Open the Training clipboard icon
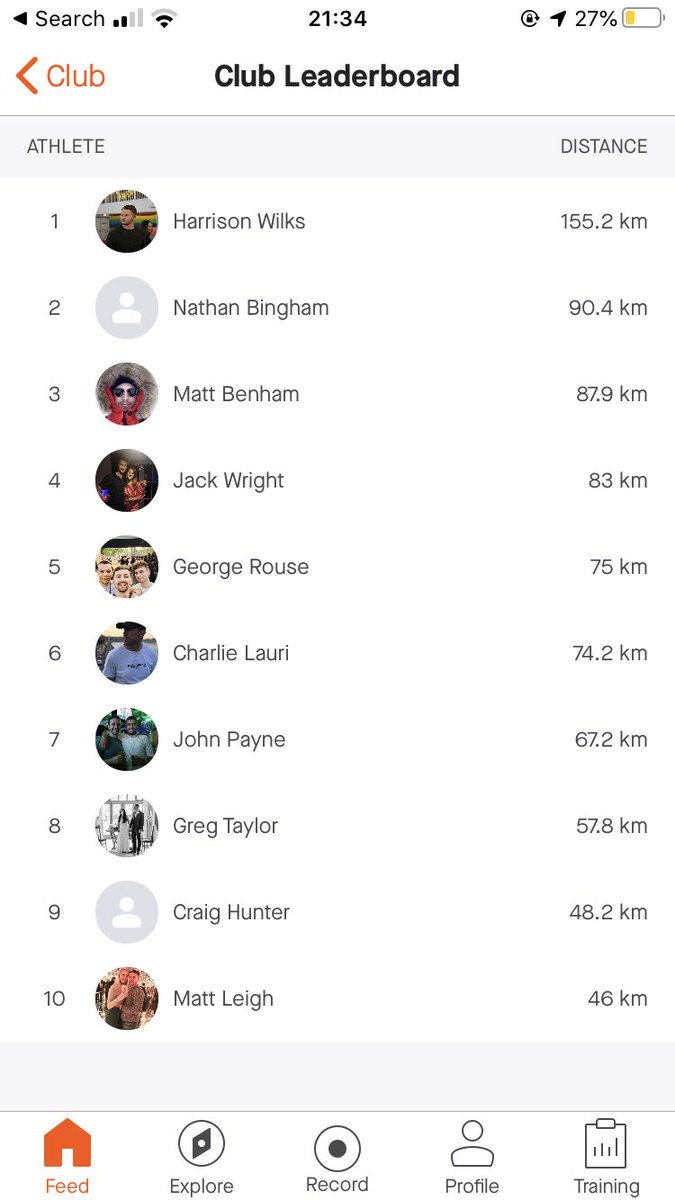Screen dimensions: 675x1200 point(606,1144)
